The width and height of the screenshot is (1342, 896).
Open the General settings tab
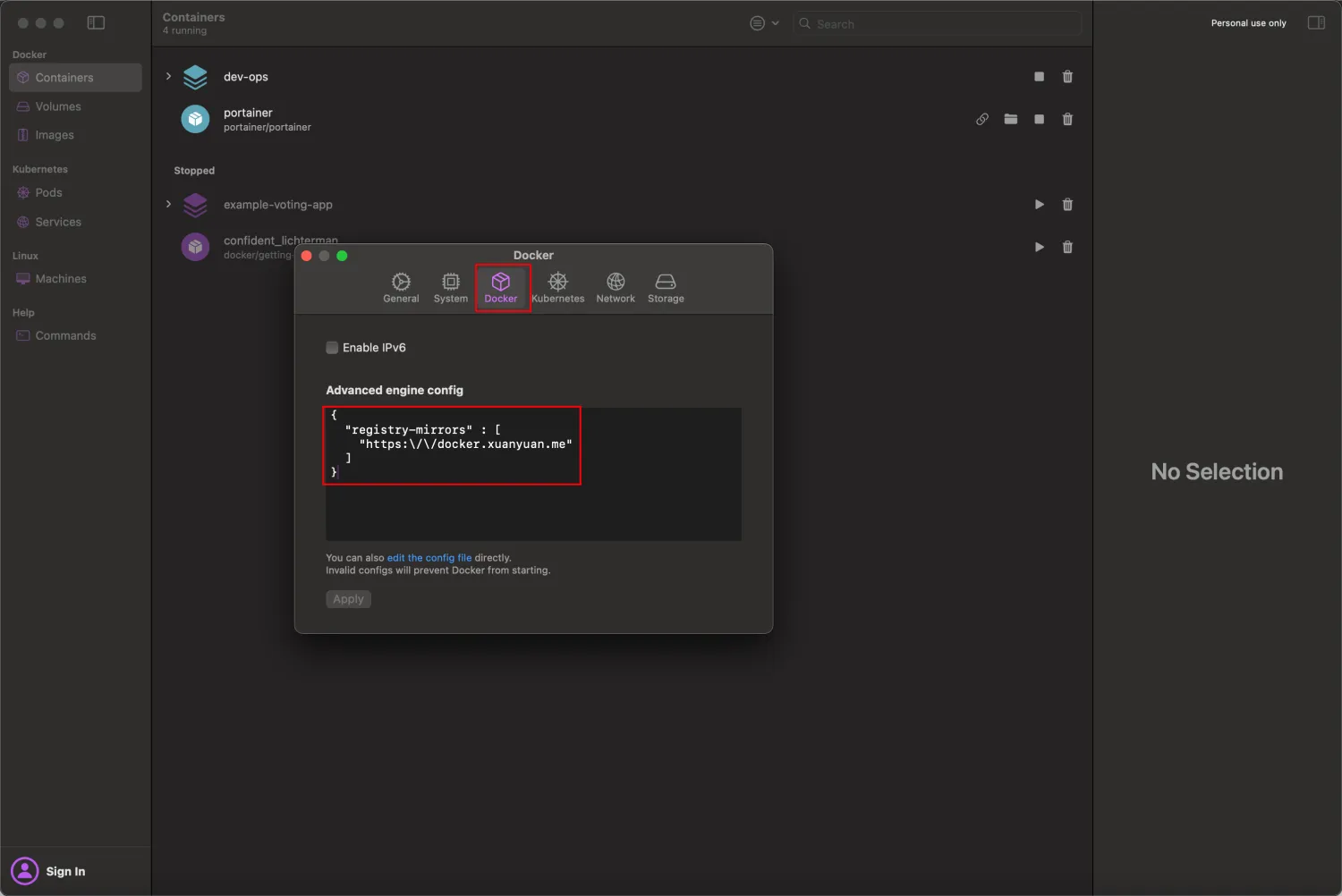401,288
